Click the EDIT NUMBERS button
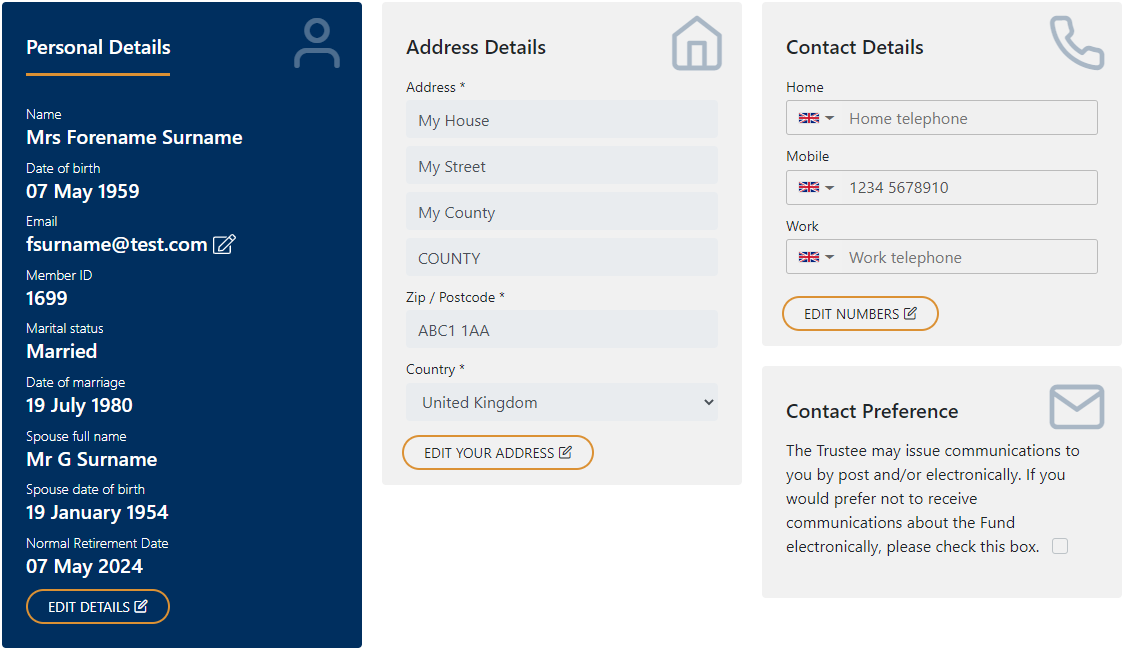The height and width of the screenshot is (651, 1126). pos(860,314)
